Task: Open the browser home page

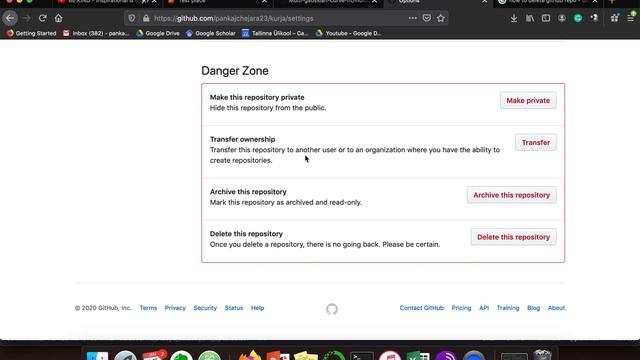Action: point(58,18)
